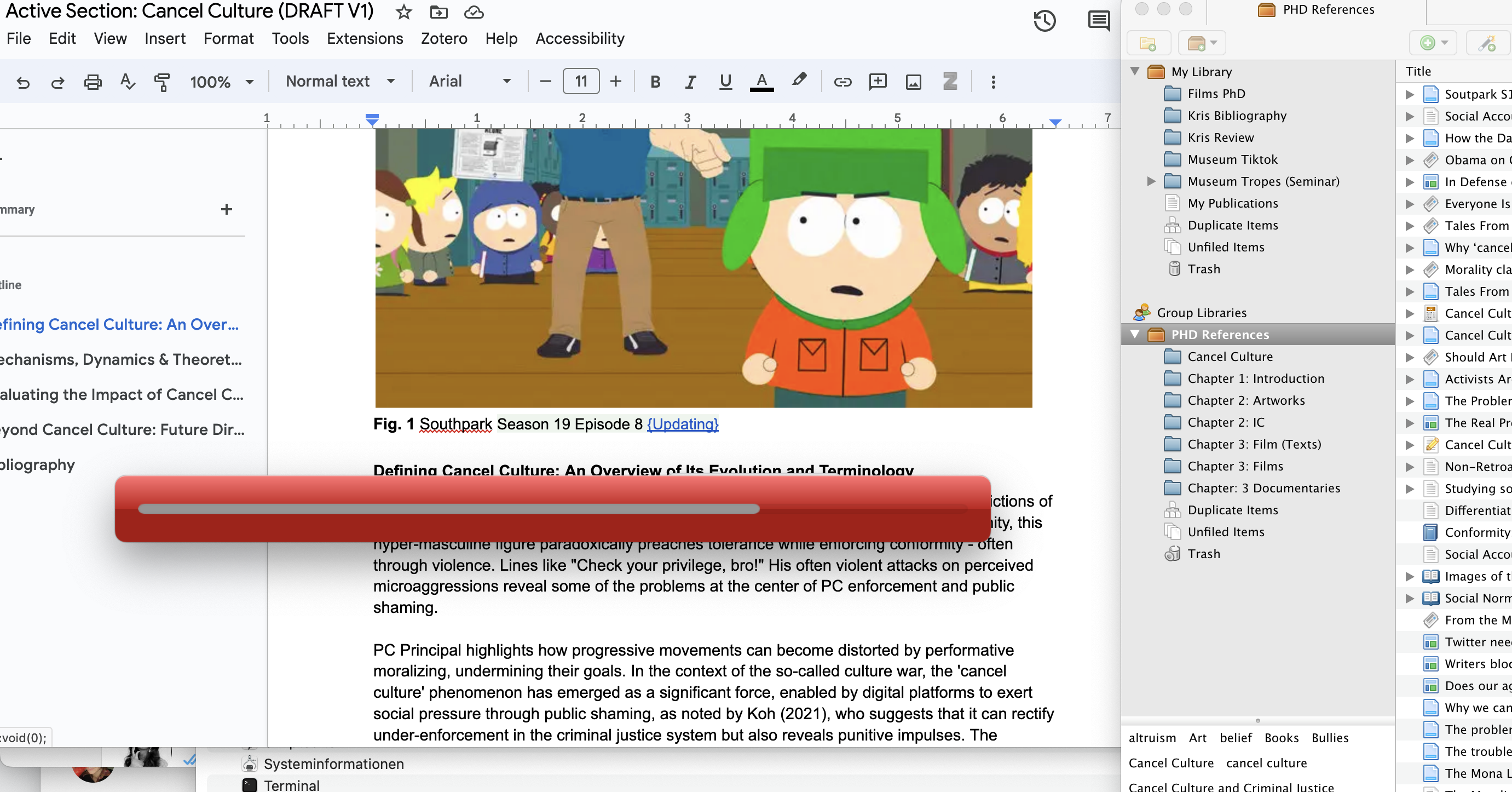Click the insert link icon

pyautogui.click(x=842, y=82)
